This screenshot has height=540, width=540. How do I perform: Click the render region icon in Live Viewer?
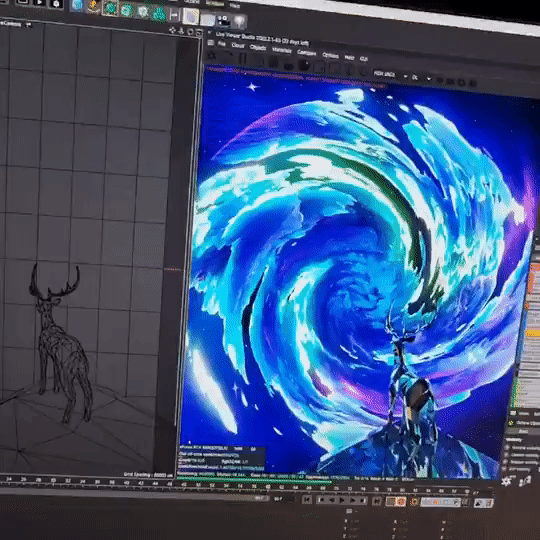pos(319,67)
